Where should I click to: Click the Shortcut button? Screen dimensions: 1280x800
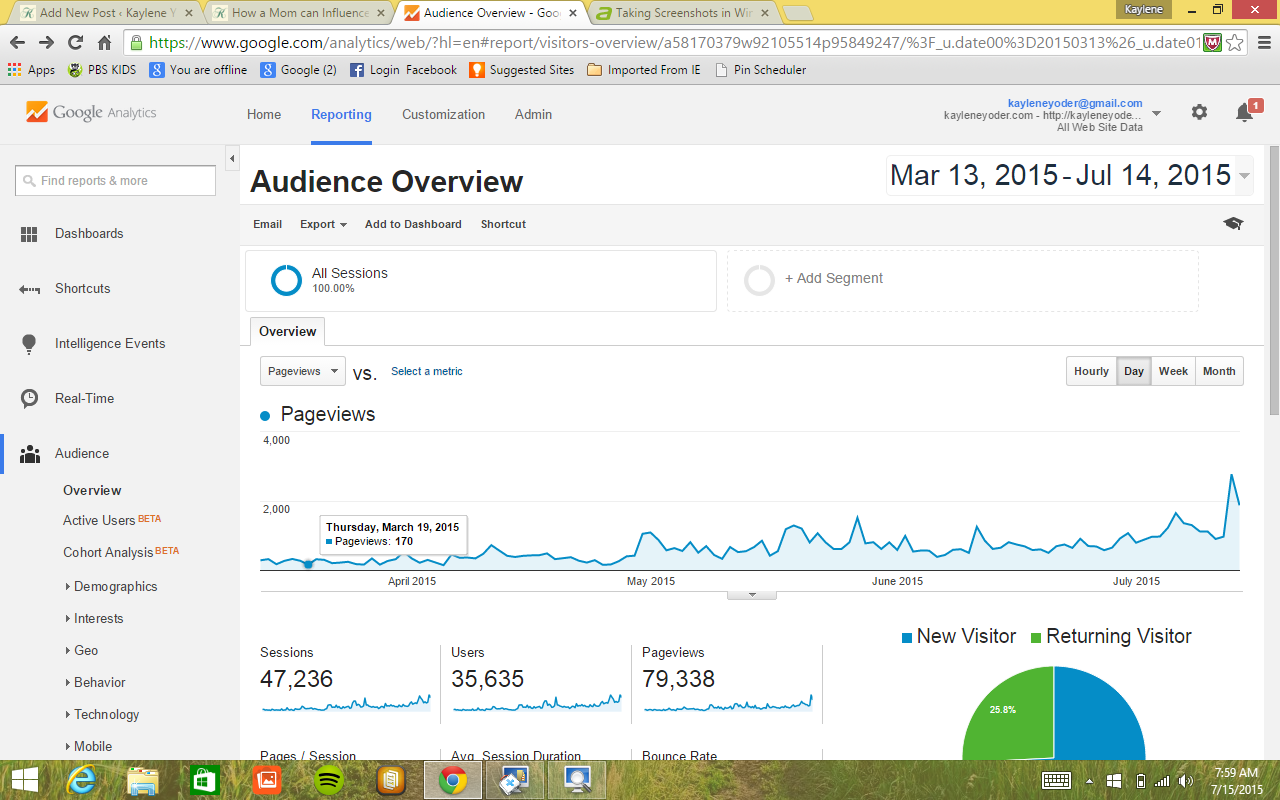[503, 224]
